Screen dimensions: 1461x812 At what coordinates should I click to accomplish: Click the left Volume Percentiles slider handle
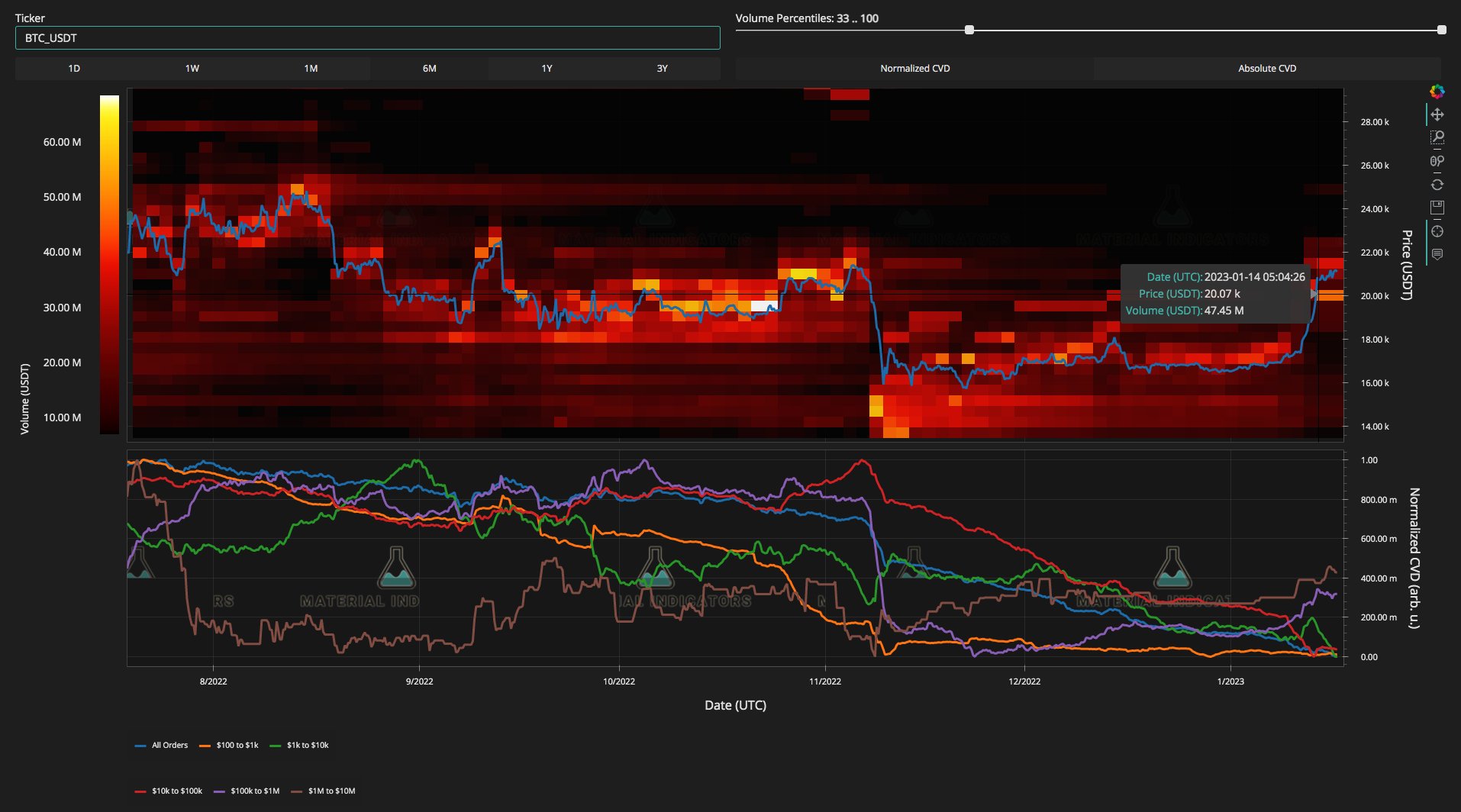click(969, 31)
